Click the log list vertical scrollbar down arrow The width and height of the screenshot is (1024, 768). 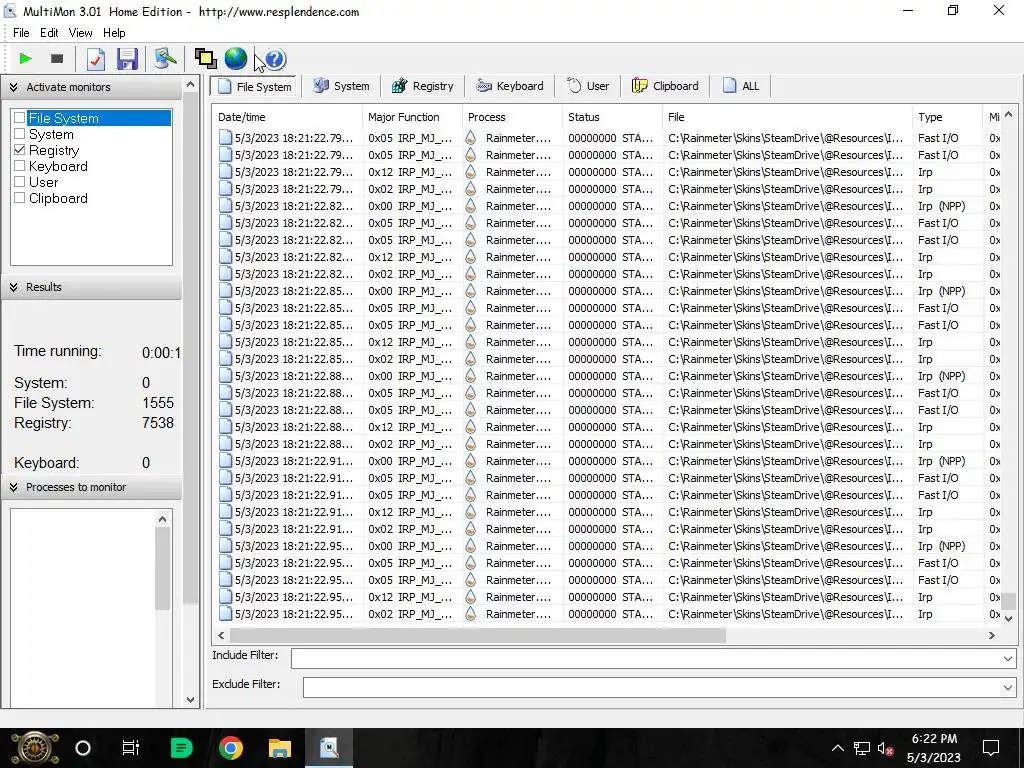(x=1008, y=618)
